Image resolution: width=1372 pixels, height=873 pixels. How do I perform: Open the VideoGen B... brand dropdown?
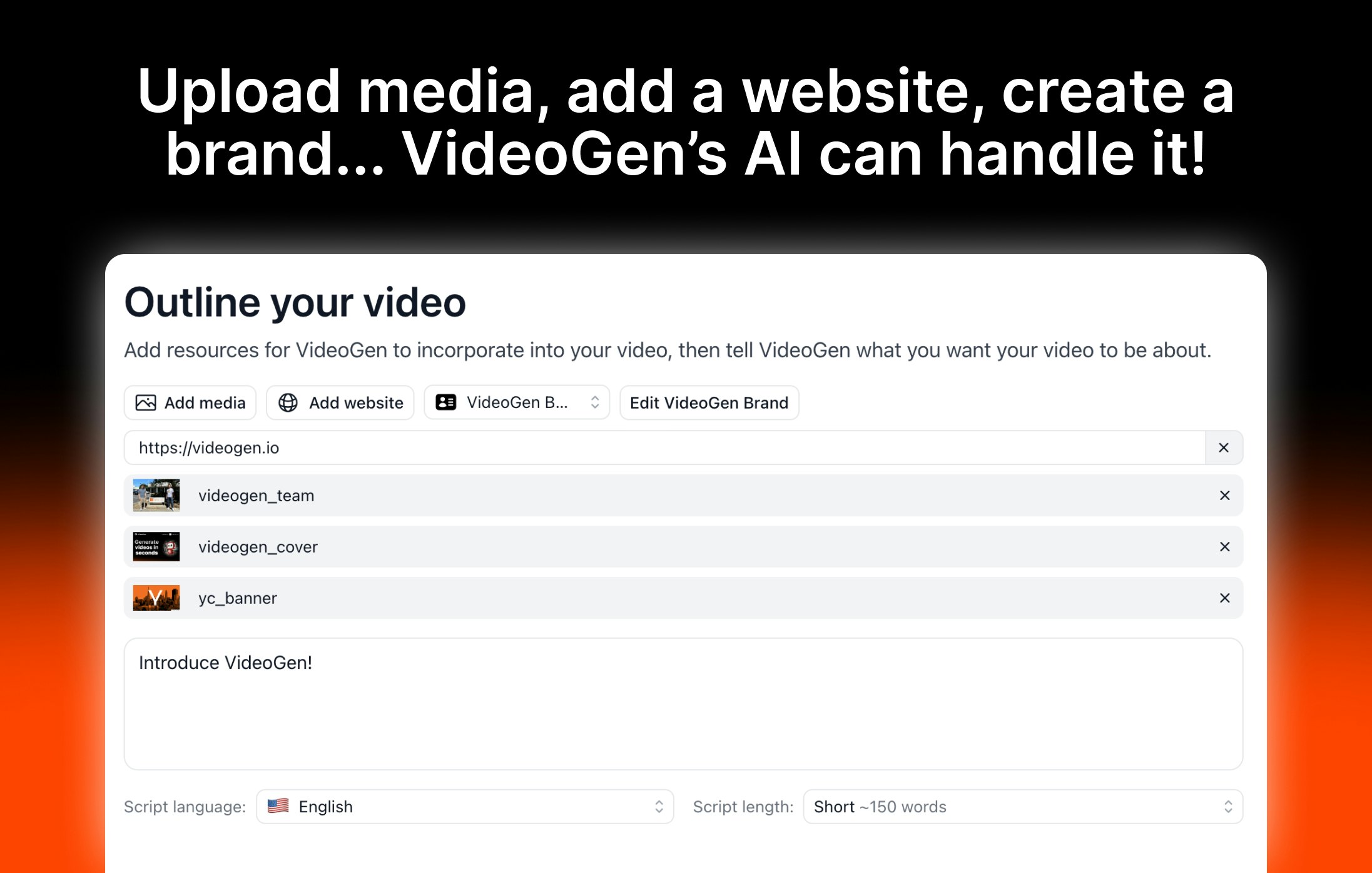(517, 402)
